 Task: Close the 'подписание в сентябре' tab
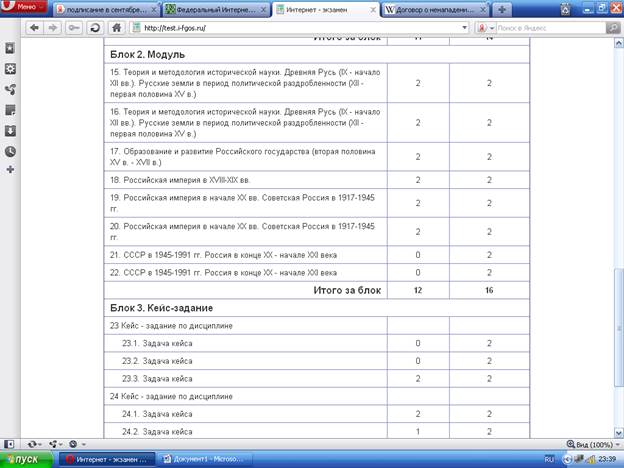click(154, 10)
